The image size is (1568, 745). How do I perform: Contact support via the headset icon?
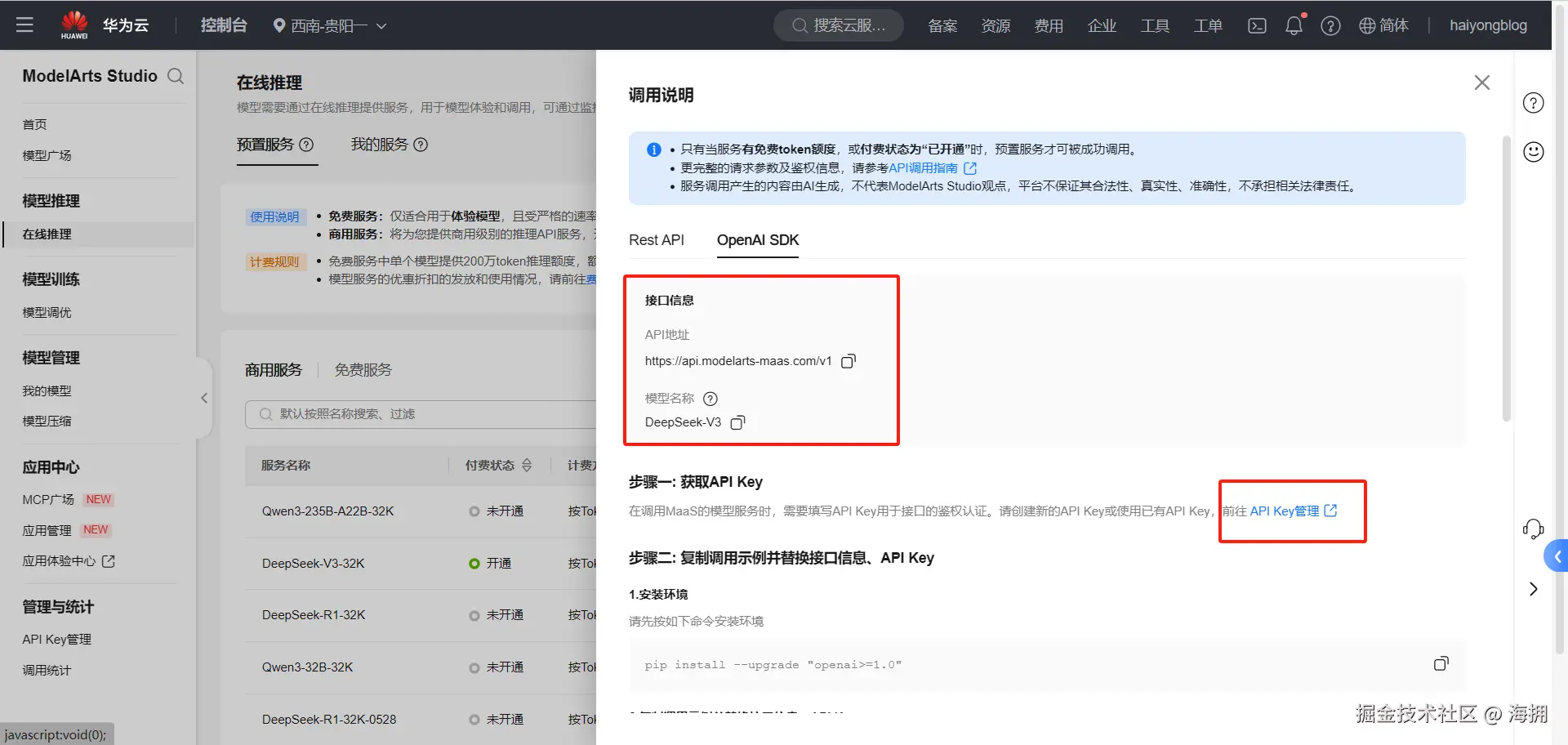coord(1534,529)
